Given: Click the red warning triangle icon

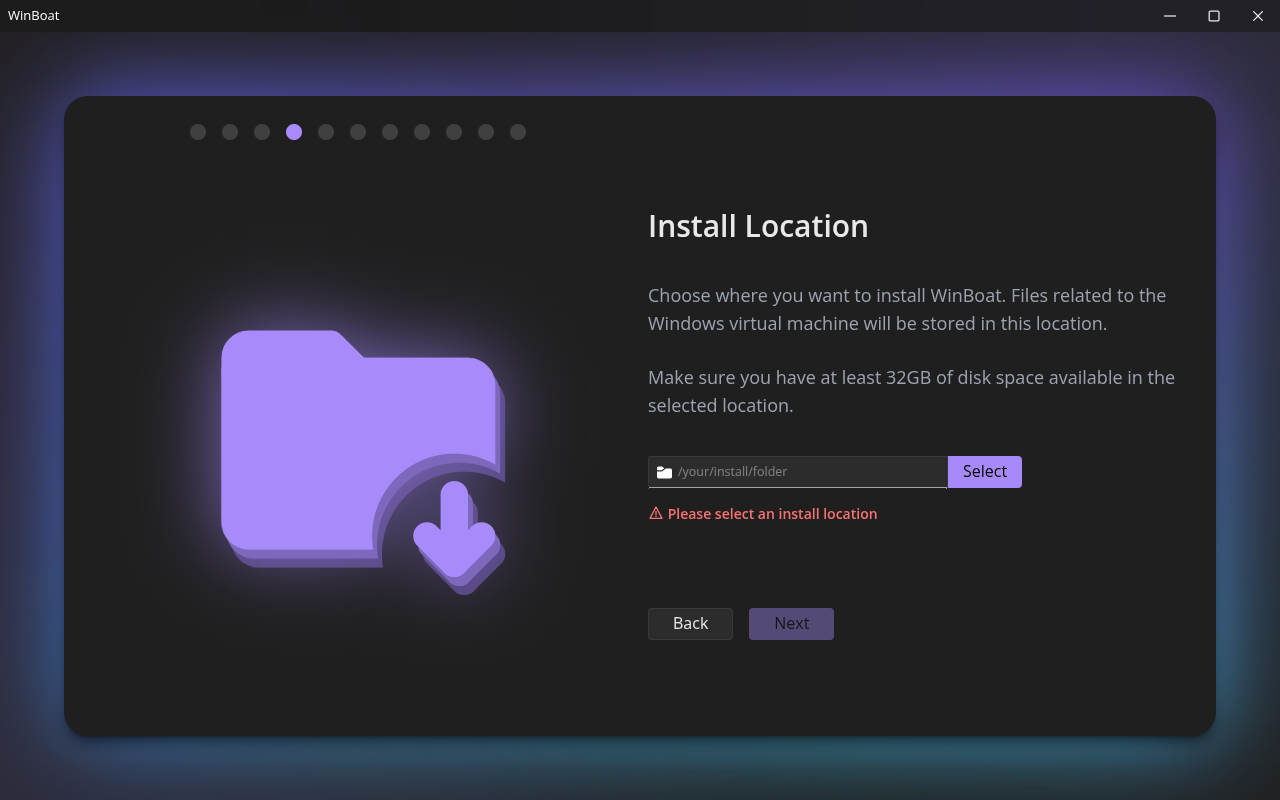Looking at the screenshot, I should coord(656,513).
